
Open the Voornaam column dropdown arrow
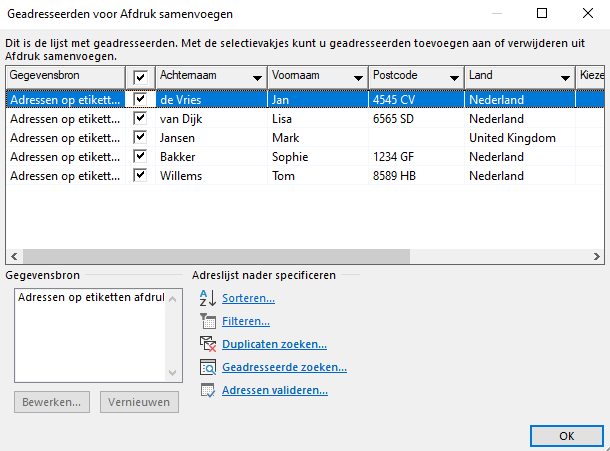coord(357,78)
